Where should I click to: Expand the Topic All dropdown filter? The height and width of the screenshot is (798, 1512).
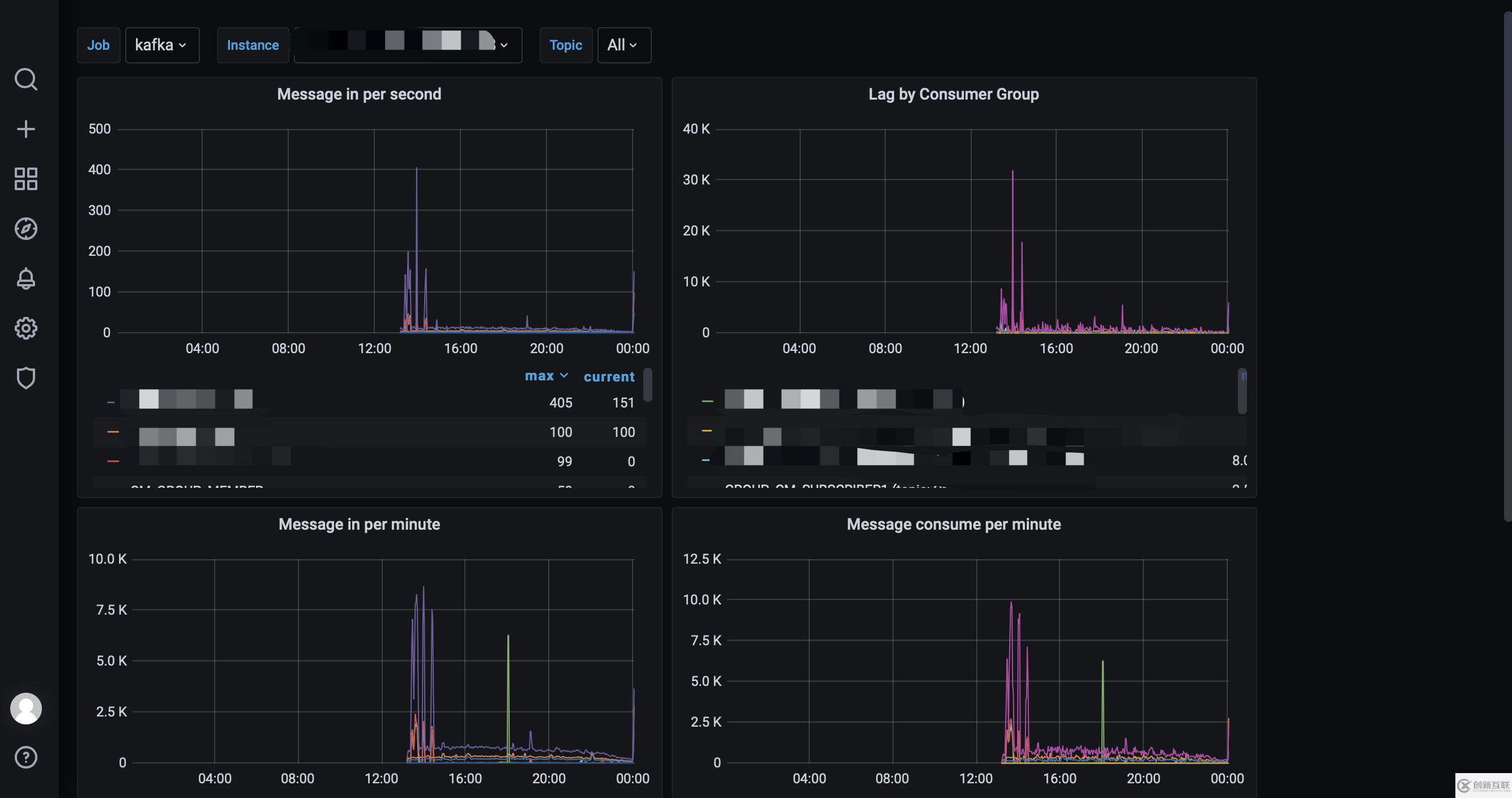pyautogui.click(x=621, y=44)
